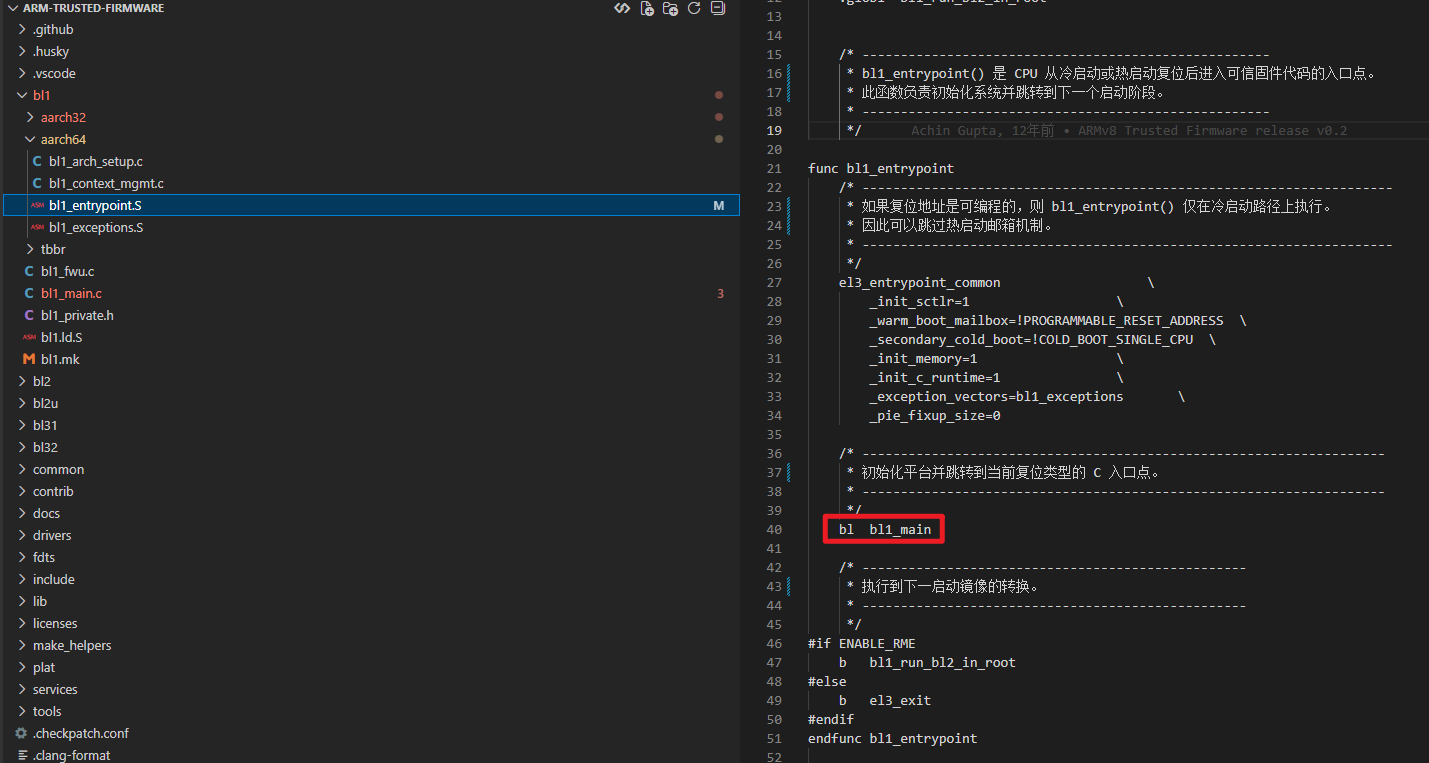
Task: Click '_pie_fixup_size=0' on line 34
Action: tap(935, 416)
